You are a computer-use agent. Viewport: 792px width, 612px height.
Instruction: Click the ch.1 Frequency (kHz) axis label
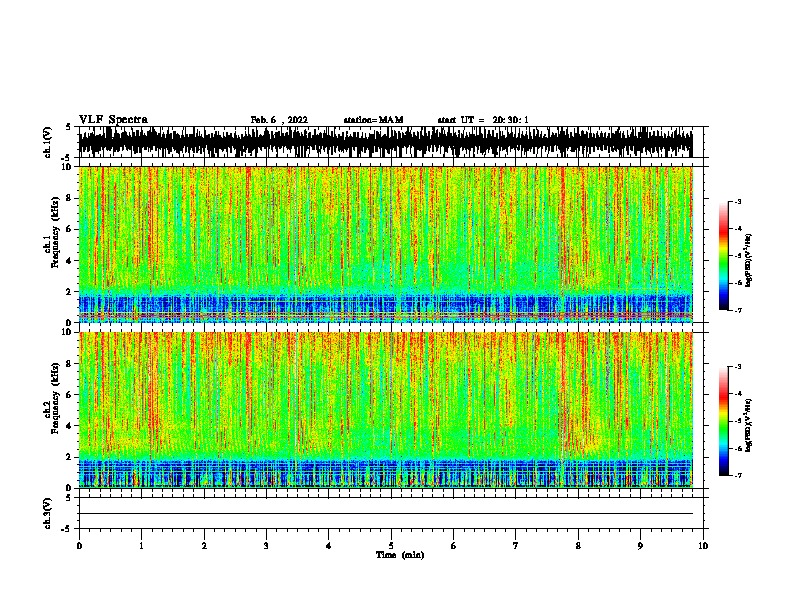tap(52, 232)
